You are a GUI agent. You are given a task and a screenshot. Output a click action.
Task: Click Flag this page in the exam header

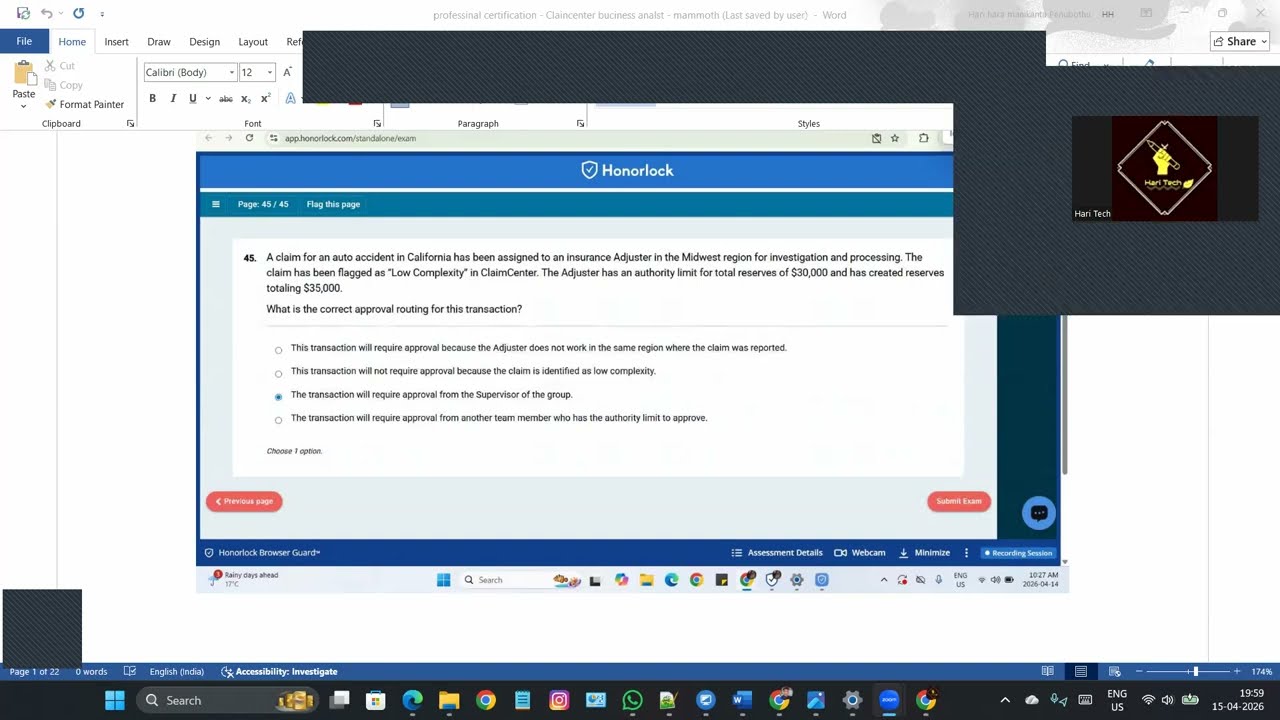333,204
